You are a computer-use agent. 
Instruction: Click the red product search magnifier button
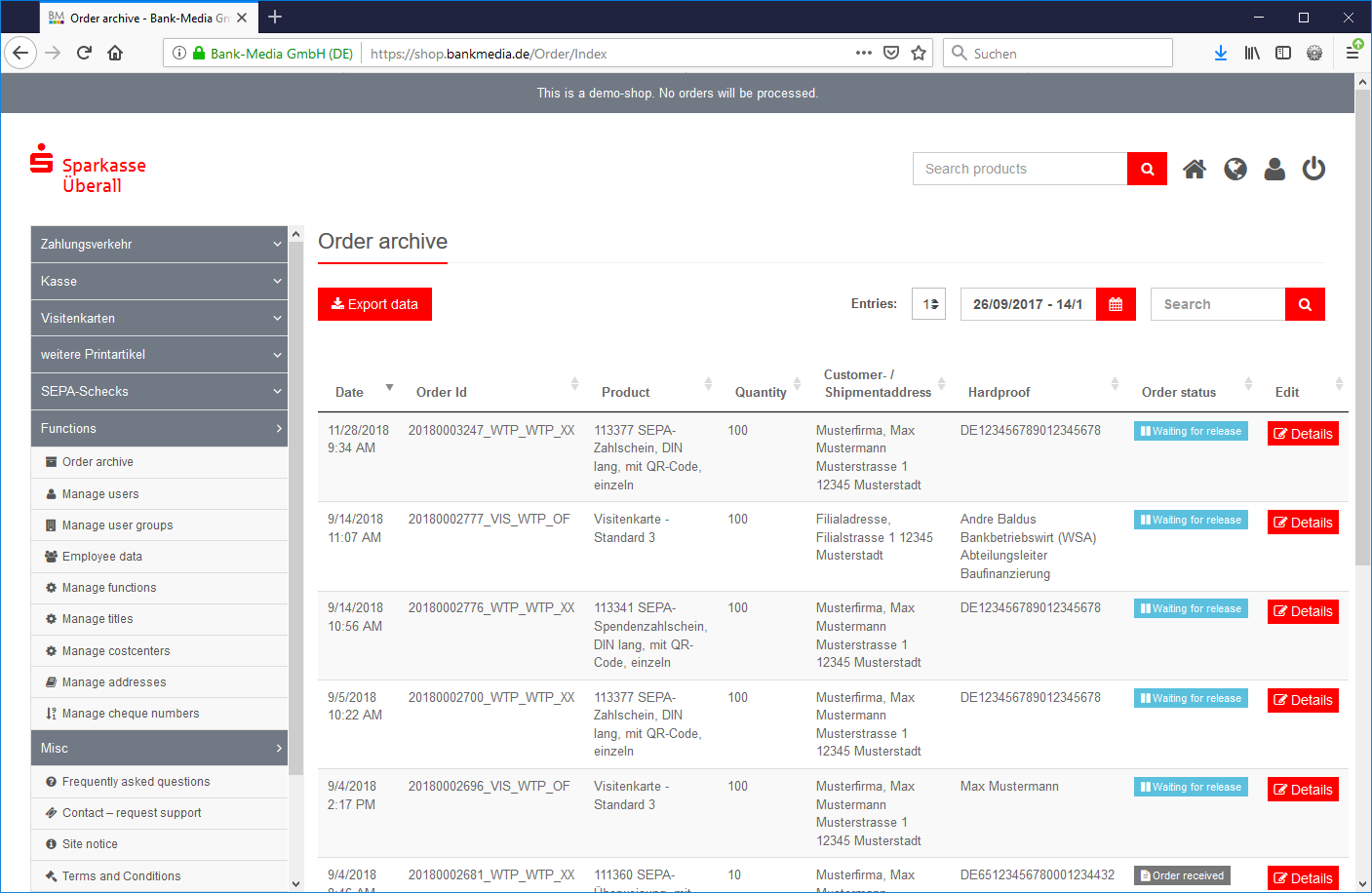tap(1148, 169)
